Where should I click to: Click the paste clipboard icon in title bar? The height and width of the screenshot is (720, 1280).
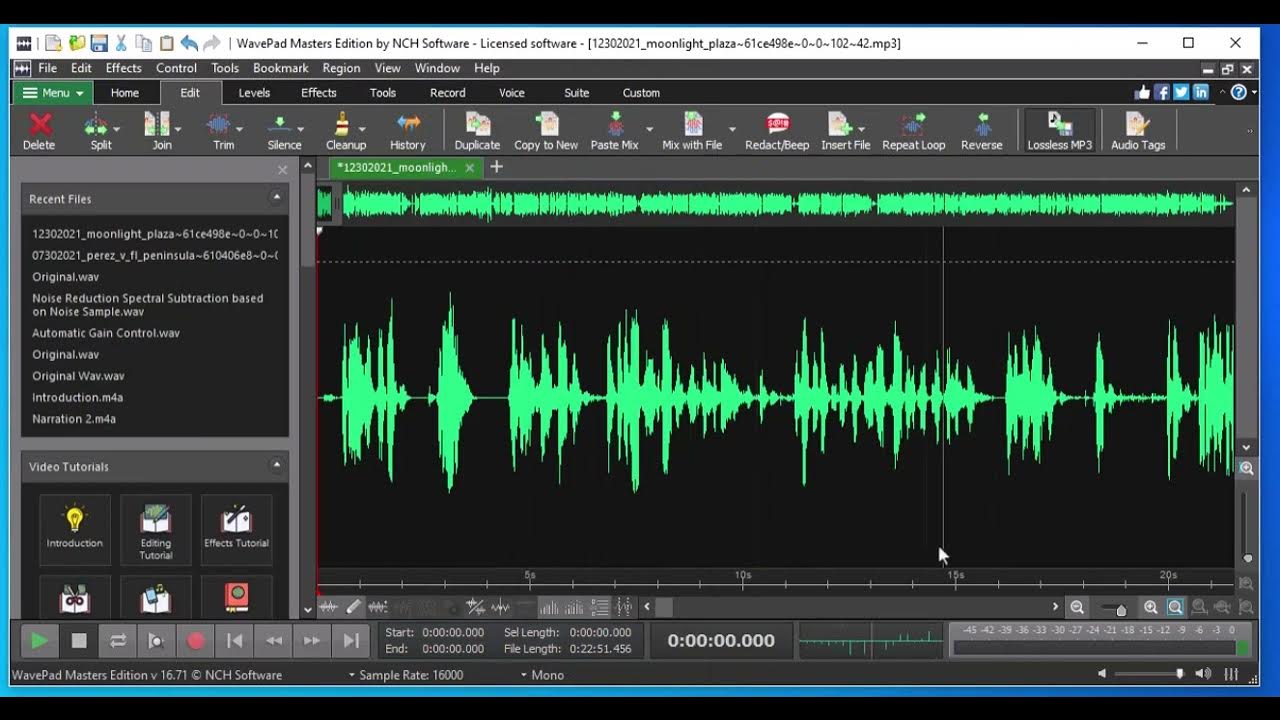[166, 43]
